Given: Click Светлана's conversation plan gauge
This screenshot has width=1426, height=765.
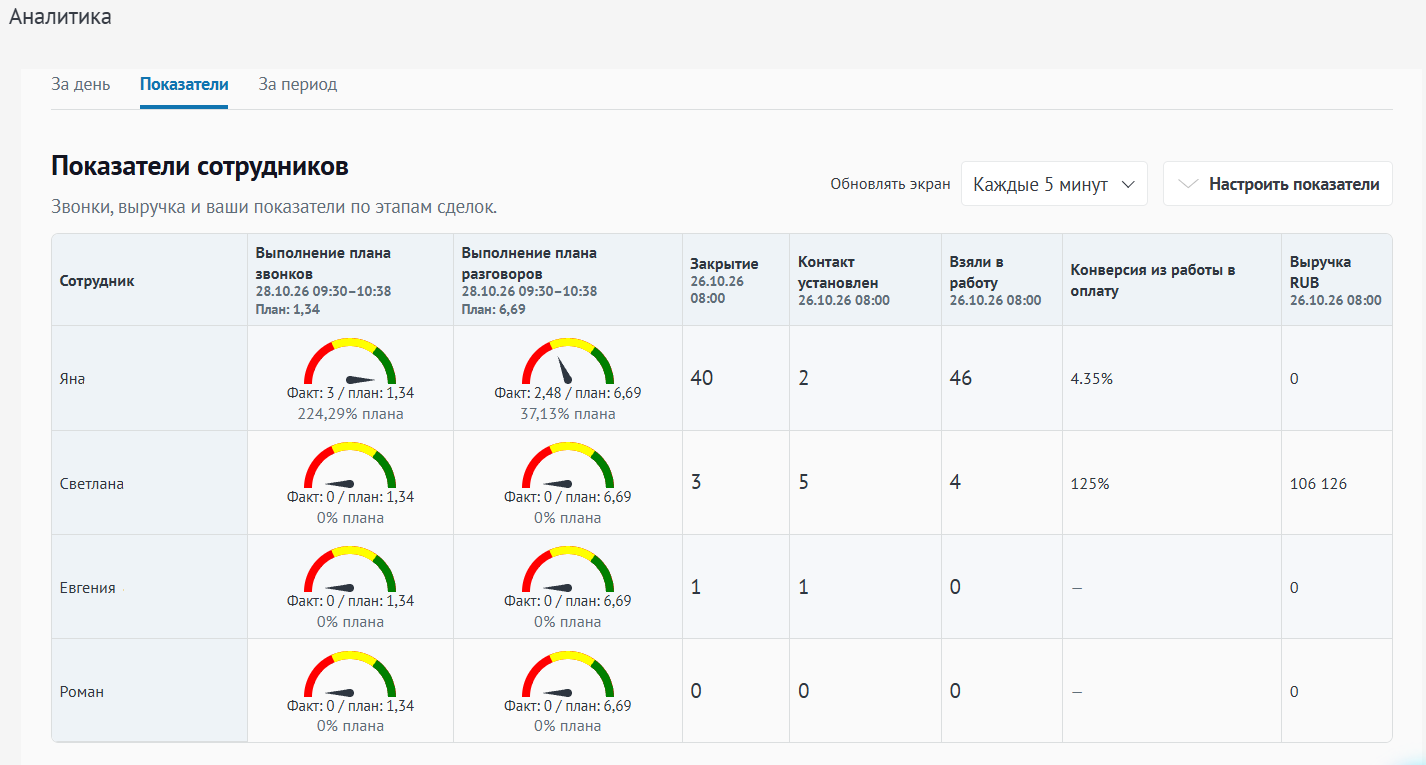Looking at the screenshot, I should click(x=568, y=466).
